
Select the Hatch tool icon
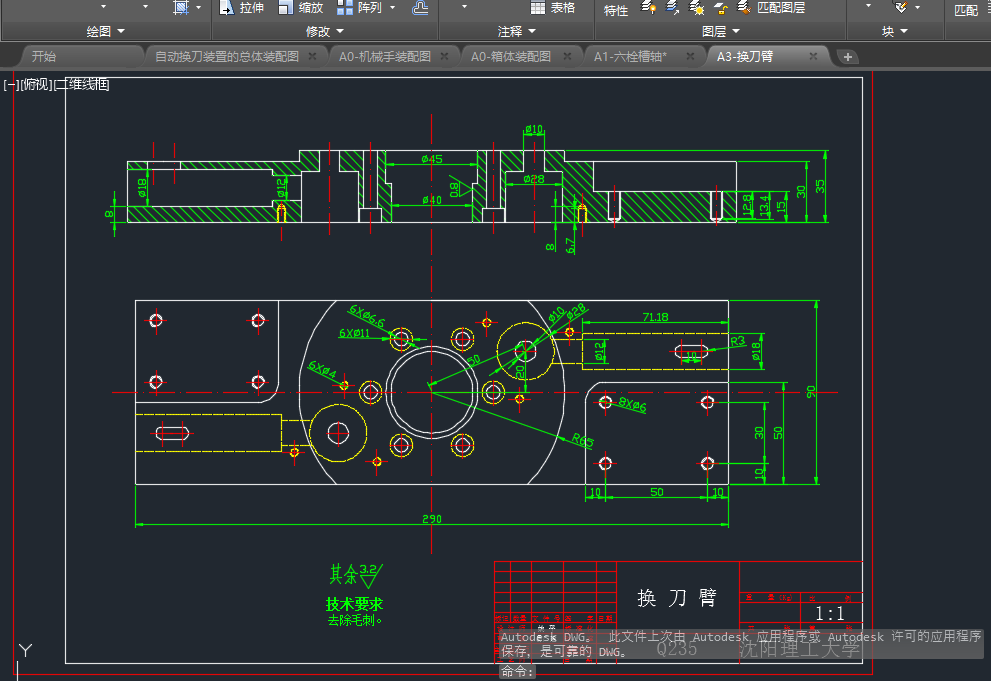(x=181, y=8)
